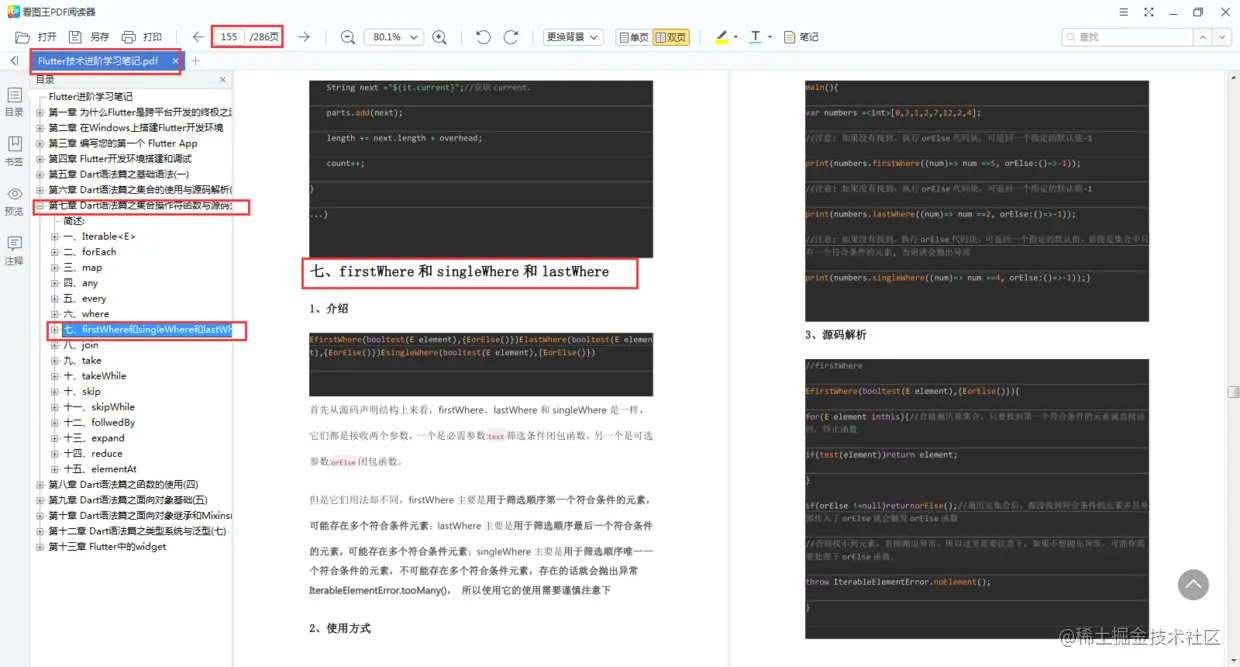Click the 另存 (Save As) icon

click(x=76, y=37)
